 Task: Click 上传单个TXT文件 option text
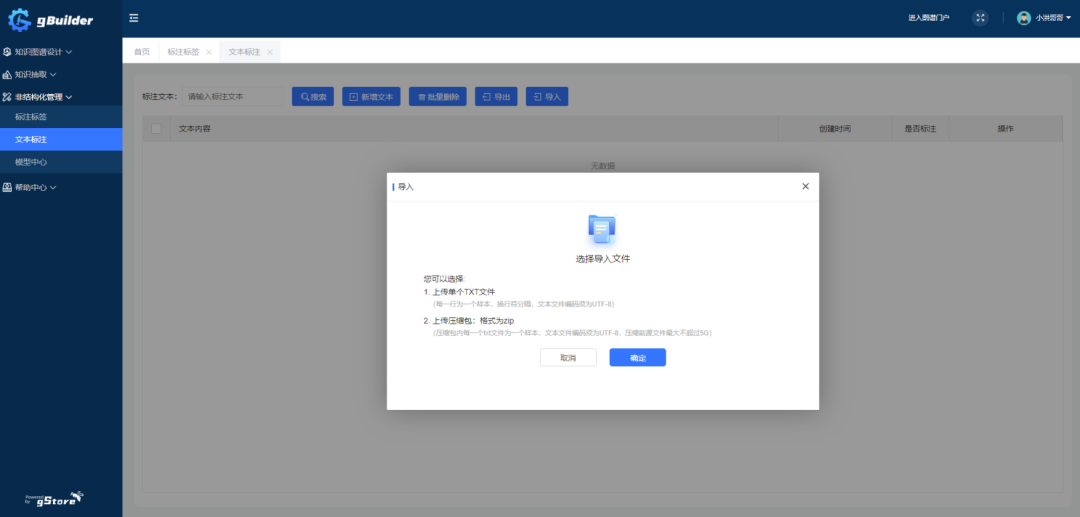click(x=463, y=292)
